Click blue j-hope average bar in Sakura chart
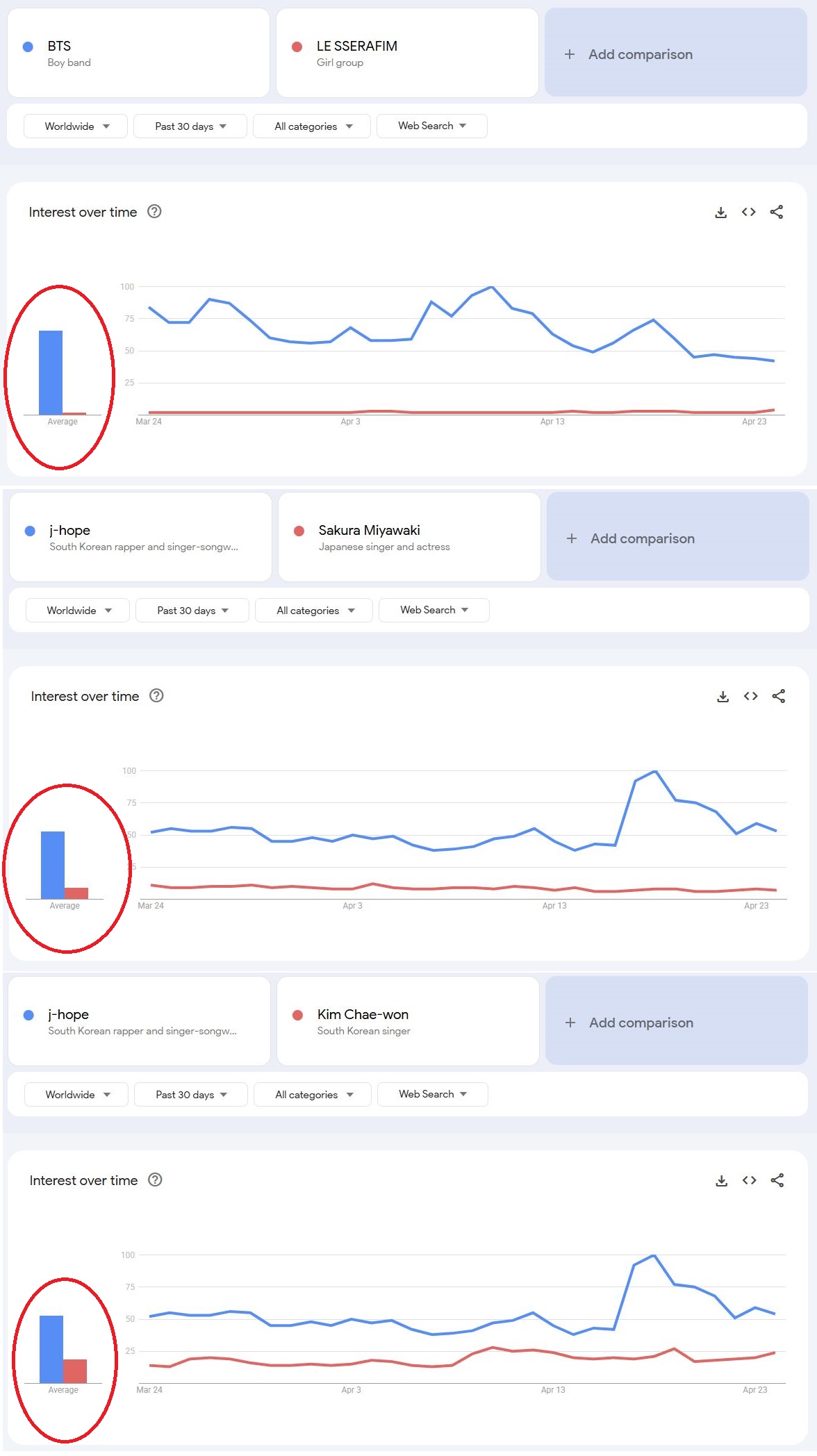Image resolution: width=817 pixels, height=1456 pixels. click(53, 865)
